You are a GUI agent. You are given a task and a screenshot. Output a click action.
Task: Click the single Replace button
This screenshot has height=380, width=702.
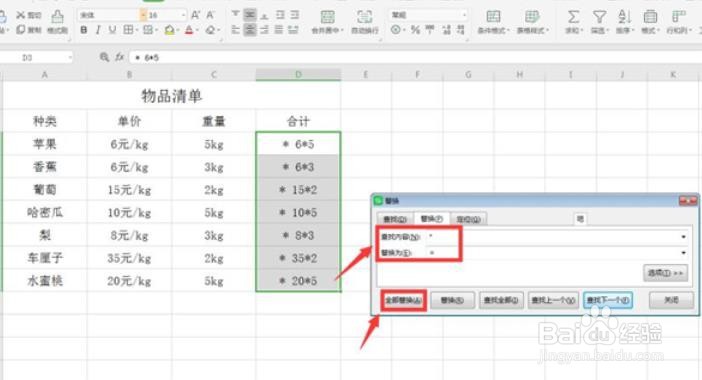tap(452, 300)
